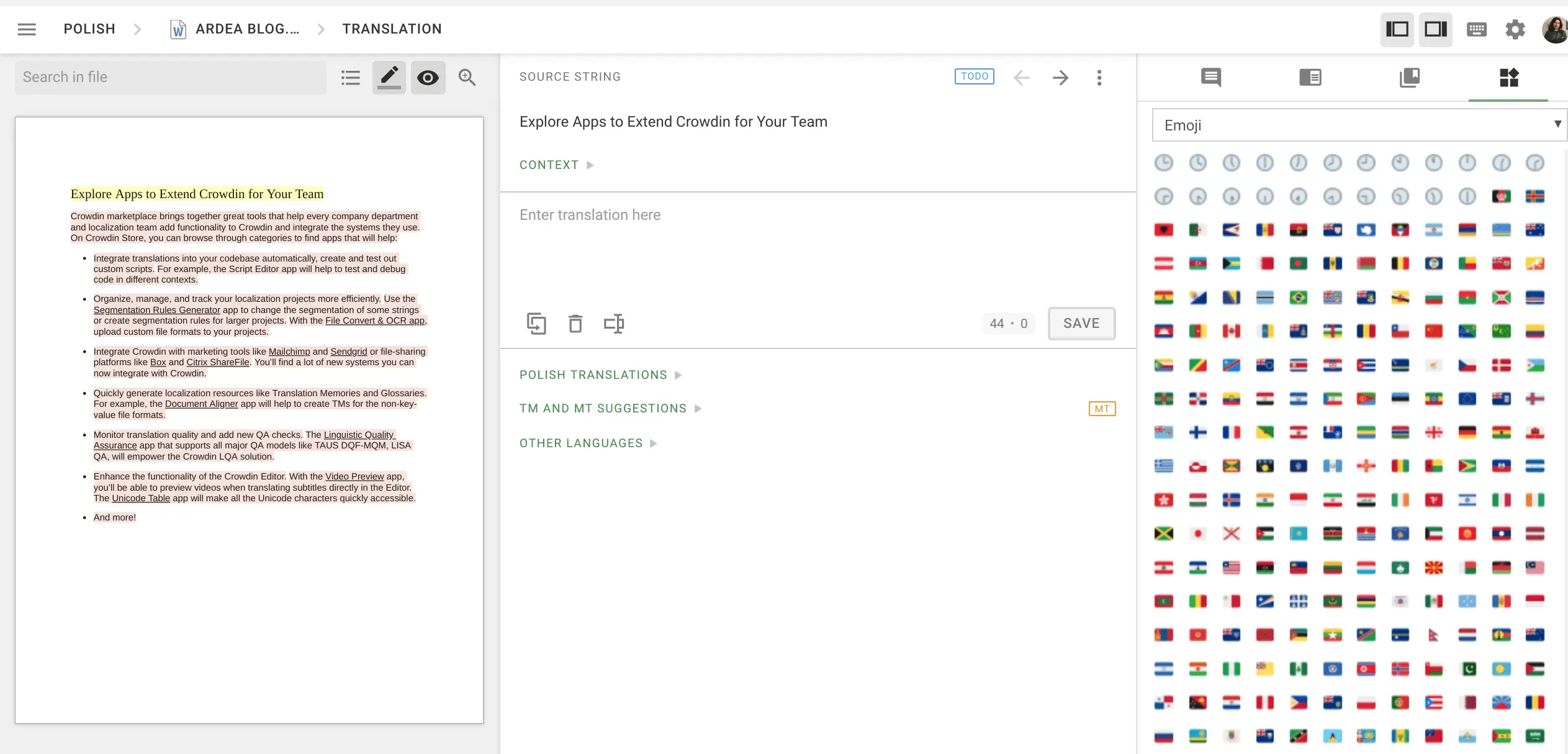Clear the translation with the trash icon
The width and height of the screenshot is (1568, 754).
click(575, 323)
